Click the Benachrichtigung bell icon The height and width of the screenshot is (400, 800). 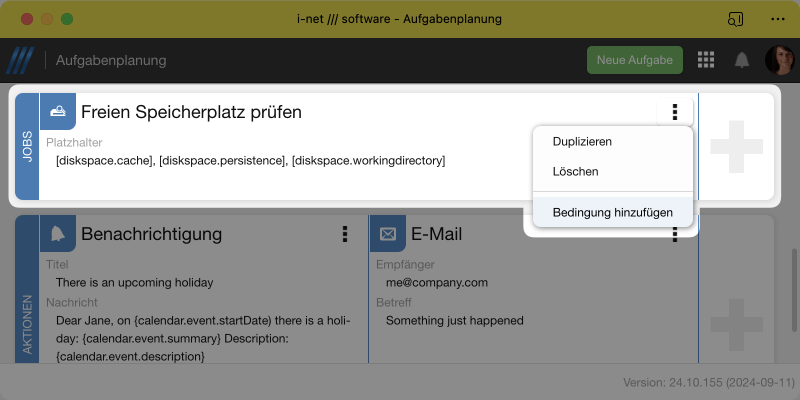click(x=58, y=233)
